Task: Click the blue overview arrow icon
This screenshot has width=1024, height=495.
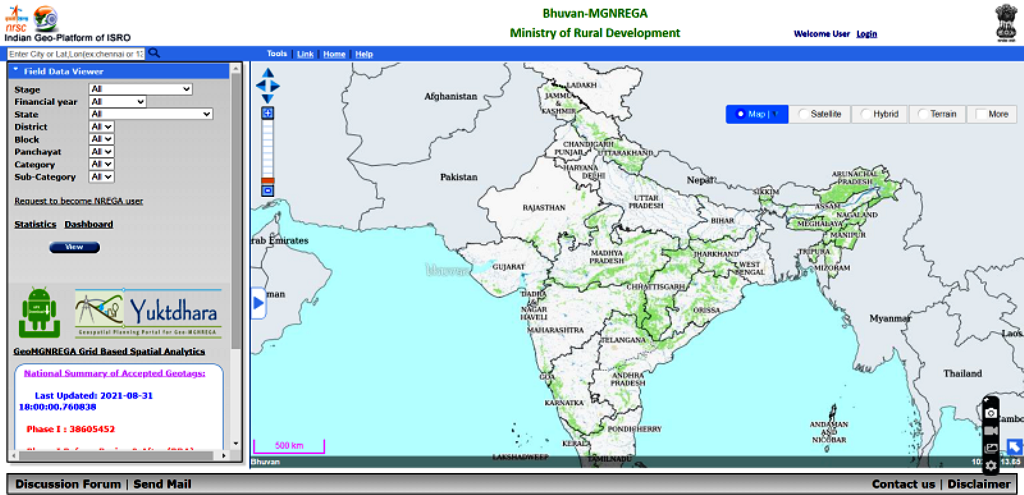Action: pyautogui.click(x=1014, y=448)
